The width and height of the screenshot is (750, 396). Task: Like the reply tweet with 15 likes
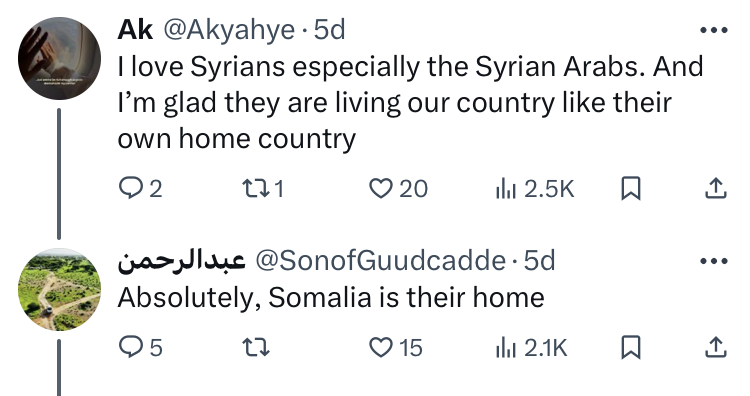tap(396, 347)
